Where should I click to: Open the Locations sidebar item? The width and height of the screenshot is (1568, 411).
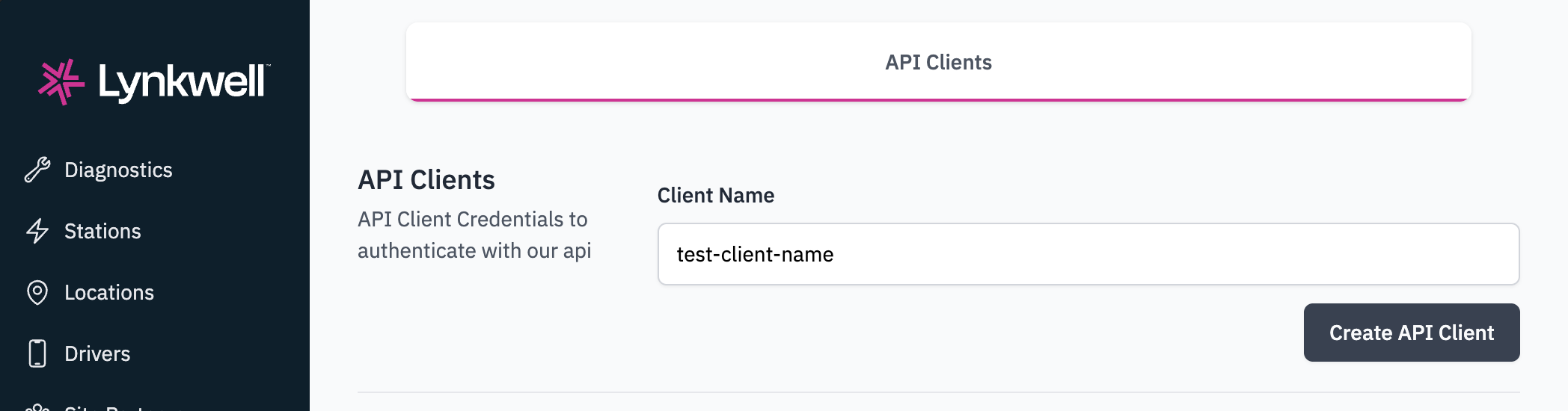coord(109,293)
